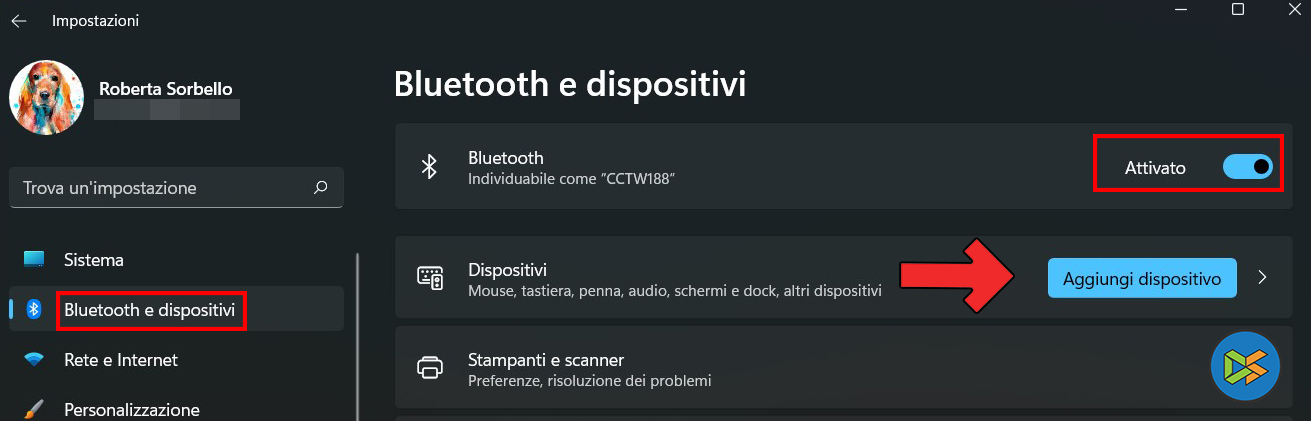Go to Personalizzazione settings

(x=131, y=409)
